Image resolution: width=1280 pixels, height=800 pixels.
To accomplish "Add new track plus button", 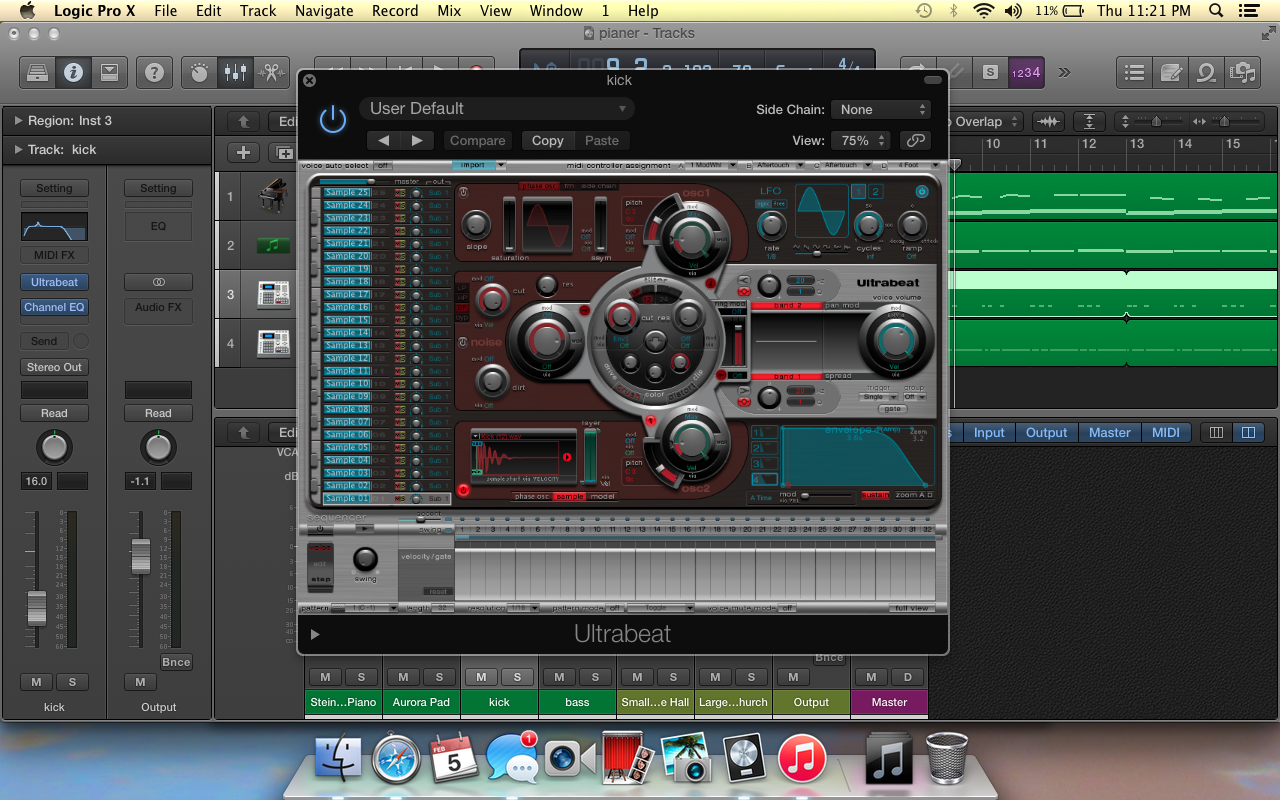I will point(243,153).
